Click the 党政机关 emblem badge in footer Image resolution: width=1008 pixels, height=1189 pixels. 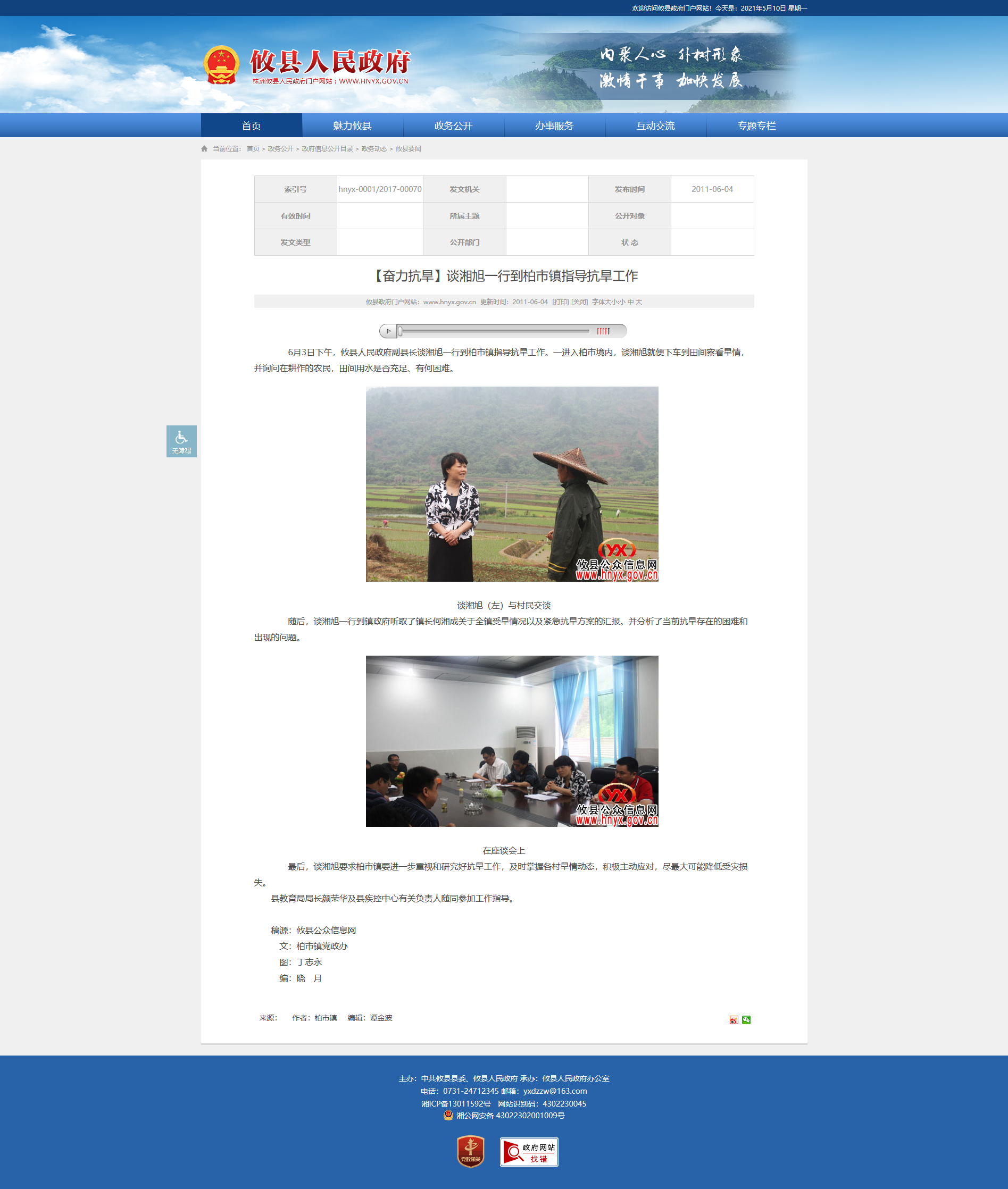tap(470, 1151)
